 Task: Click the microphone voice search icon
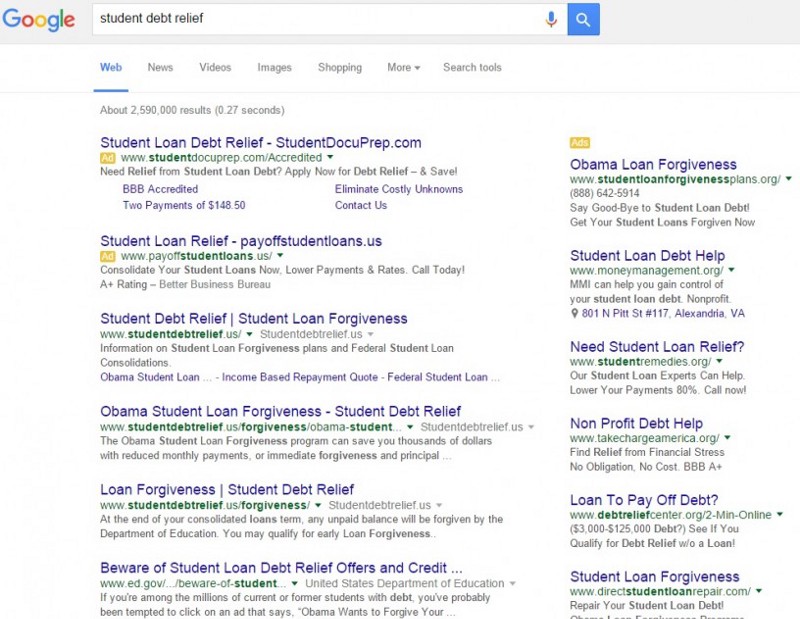tap(551, 19)
